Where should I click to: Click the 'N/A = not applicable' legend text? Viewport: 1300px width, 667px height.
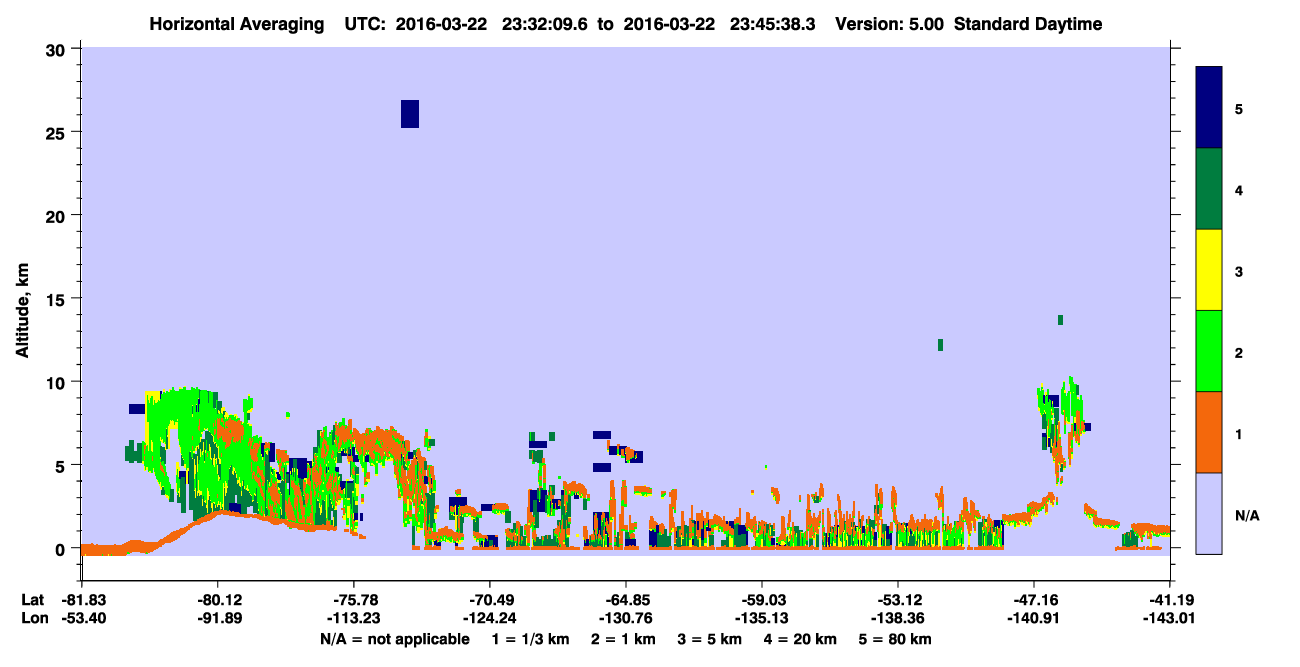(x=394, y=639)
